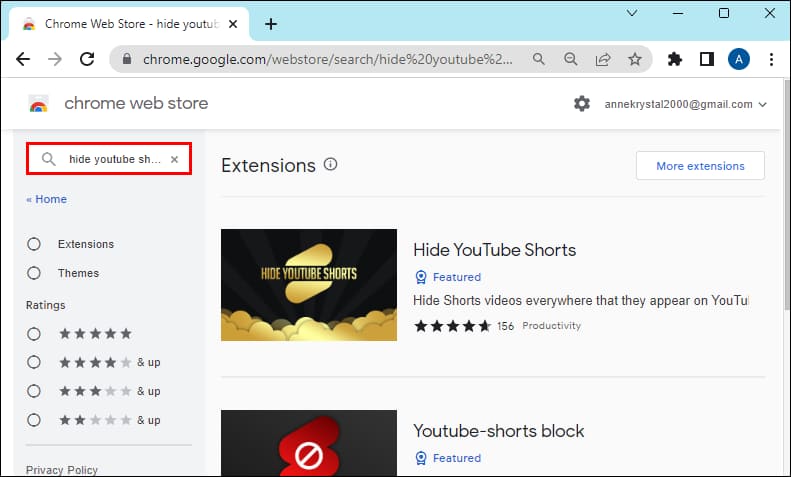This screenshot has height=477, width=791.
Task: Click the chrome web store logo
Action: (x=38, y=104)
